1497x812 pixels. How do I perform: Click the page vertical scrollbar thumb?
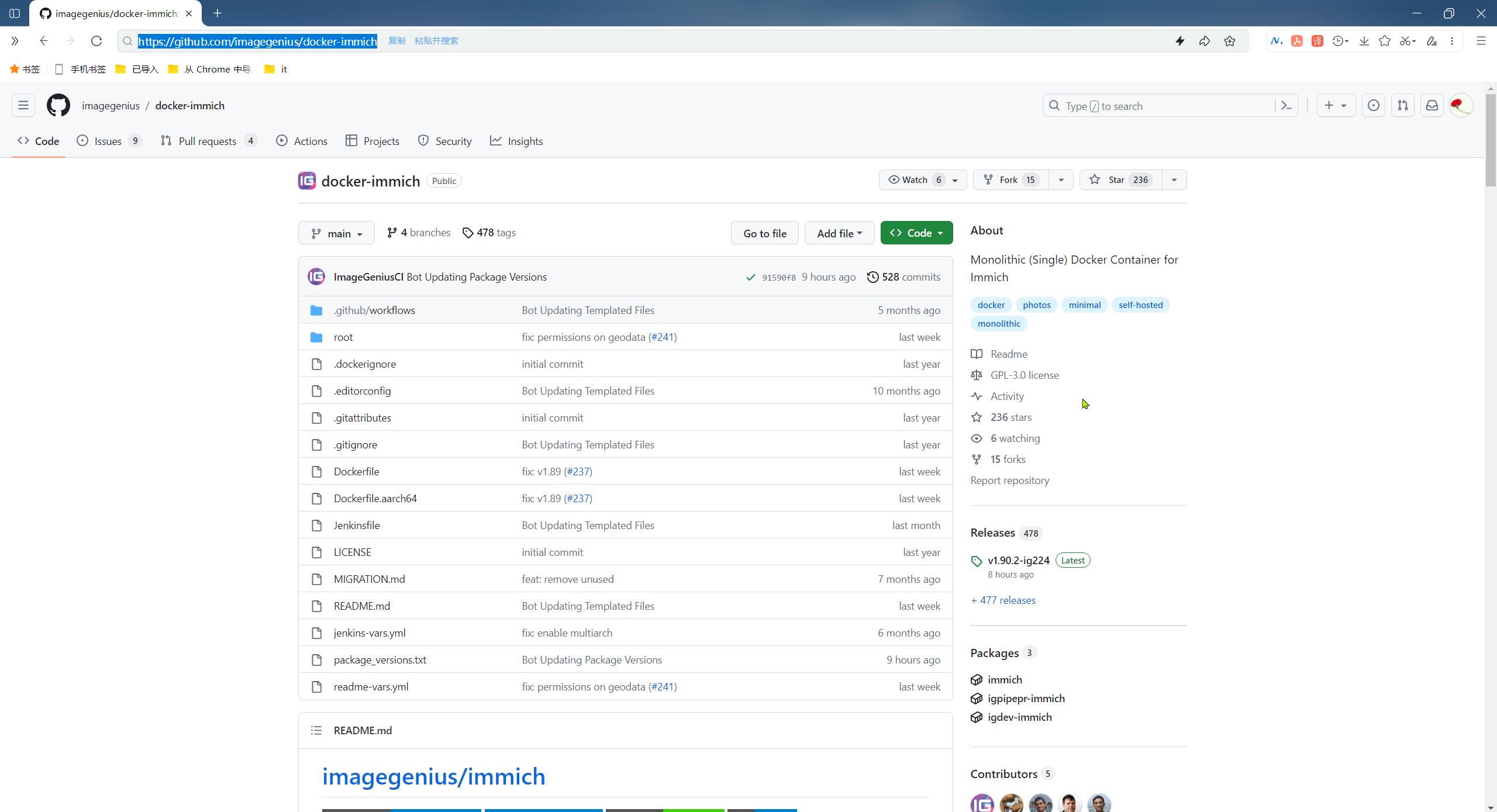click(1491, 139)
